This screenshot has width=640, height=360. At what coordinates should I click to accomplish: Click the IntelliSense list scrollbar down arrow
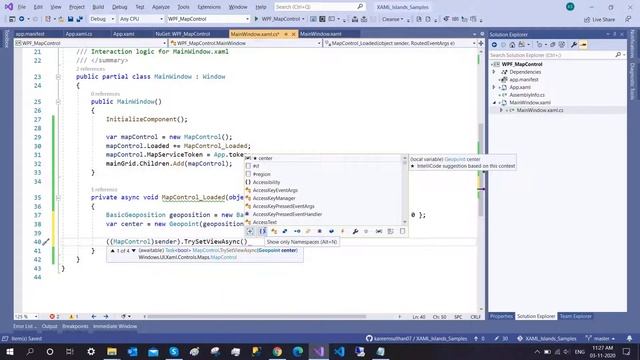[x=405, y=222]
